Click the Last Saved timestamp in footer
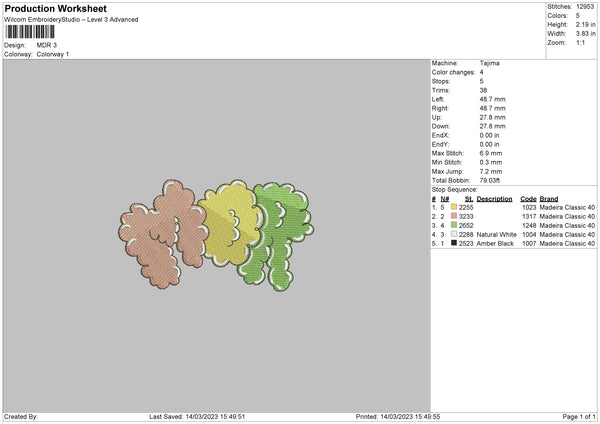 click(197, 416)
